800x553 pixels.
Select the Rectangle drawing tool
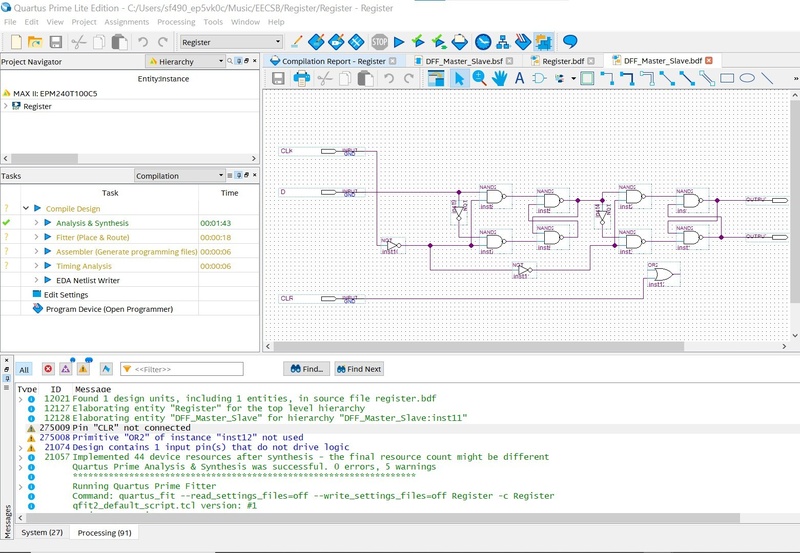(x=728, y=78)
